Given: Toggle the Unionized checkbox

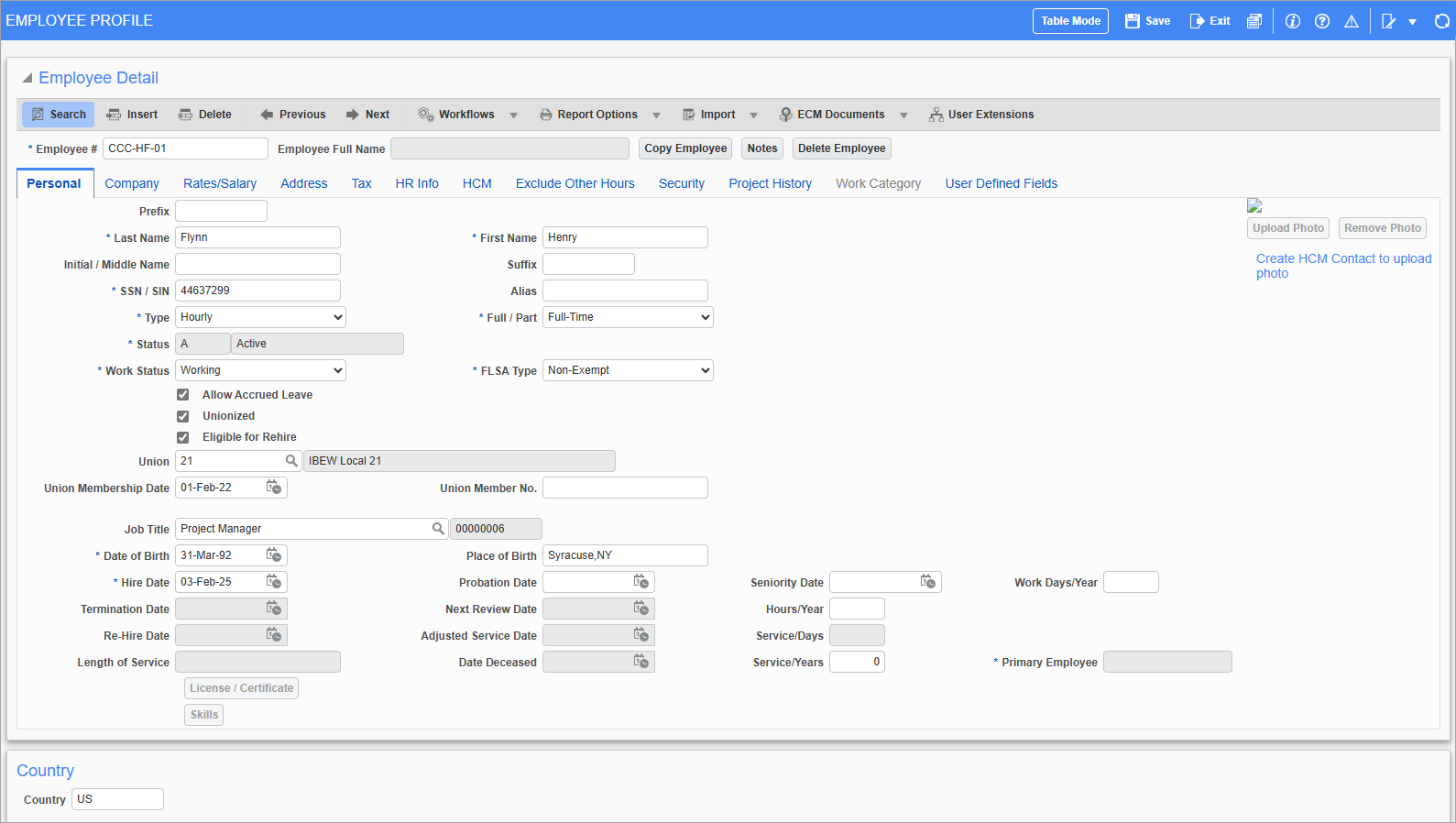Looking at the screenshot, I should pyautogui.click(x=183, y=416).
